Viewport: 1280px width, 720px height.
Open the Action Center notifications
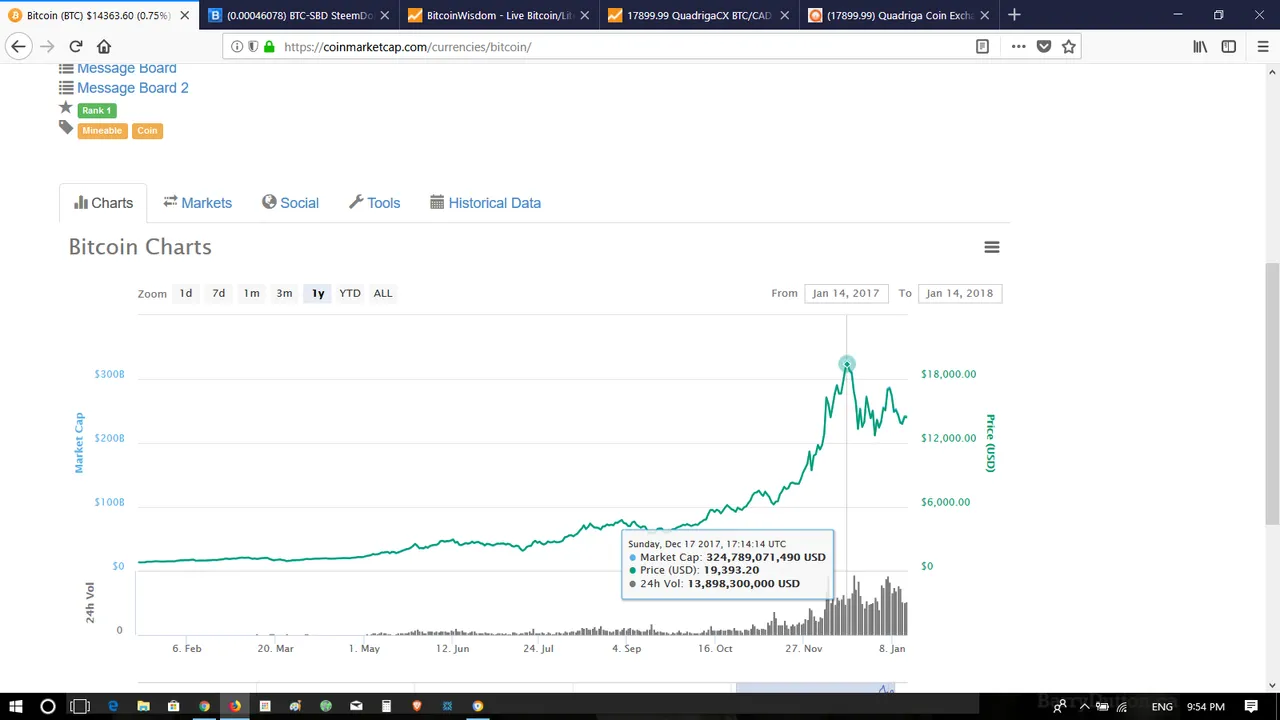tap(1251, 706)
